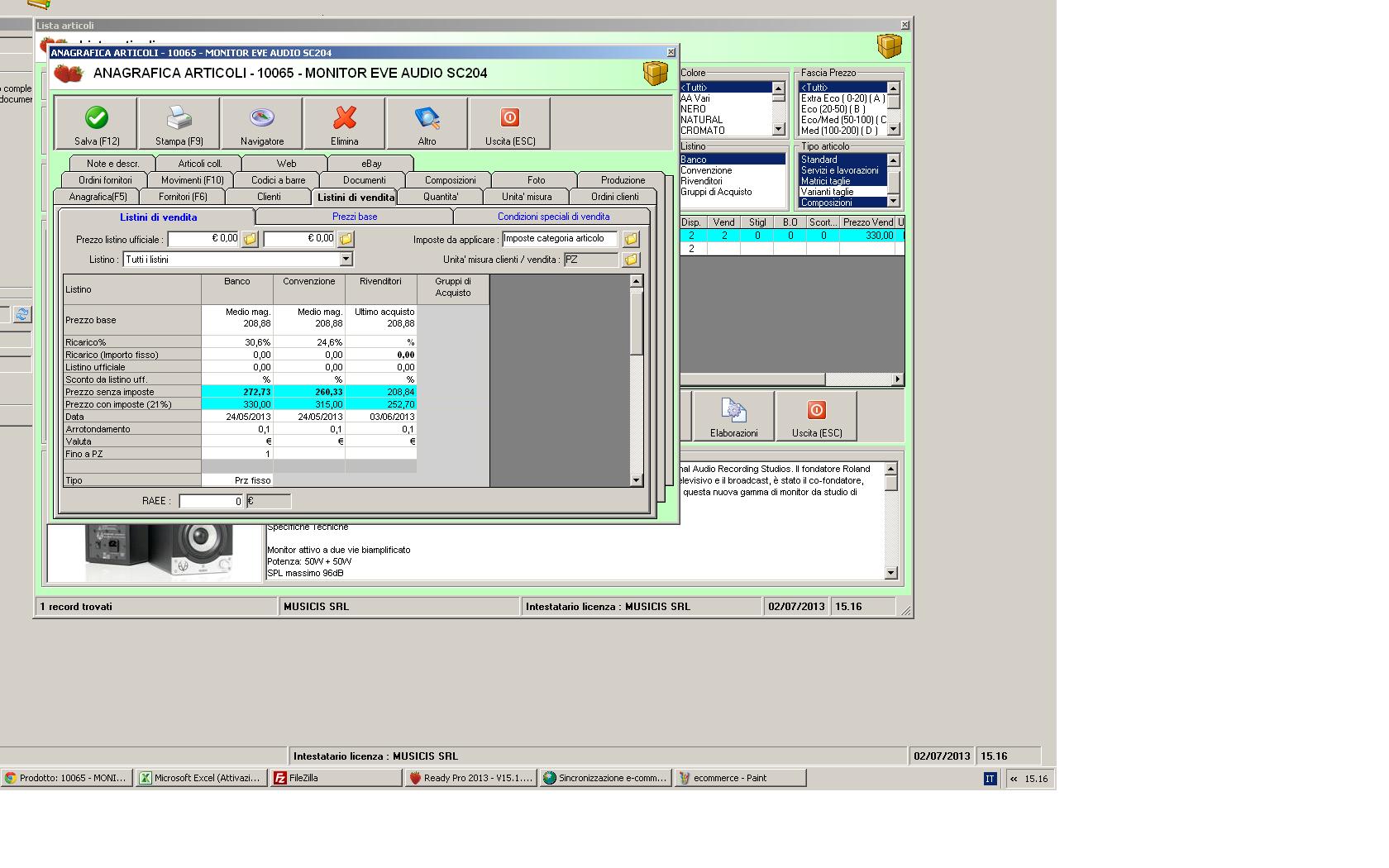Screen dimensions: 1389x868
Task: Open FileZilla from the taskbar
Action: [x=337, y=778]
